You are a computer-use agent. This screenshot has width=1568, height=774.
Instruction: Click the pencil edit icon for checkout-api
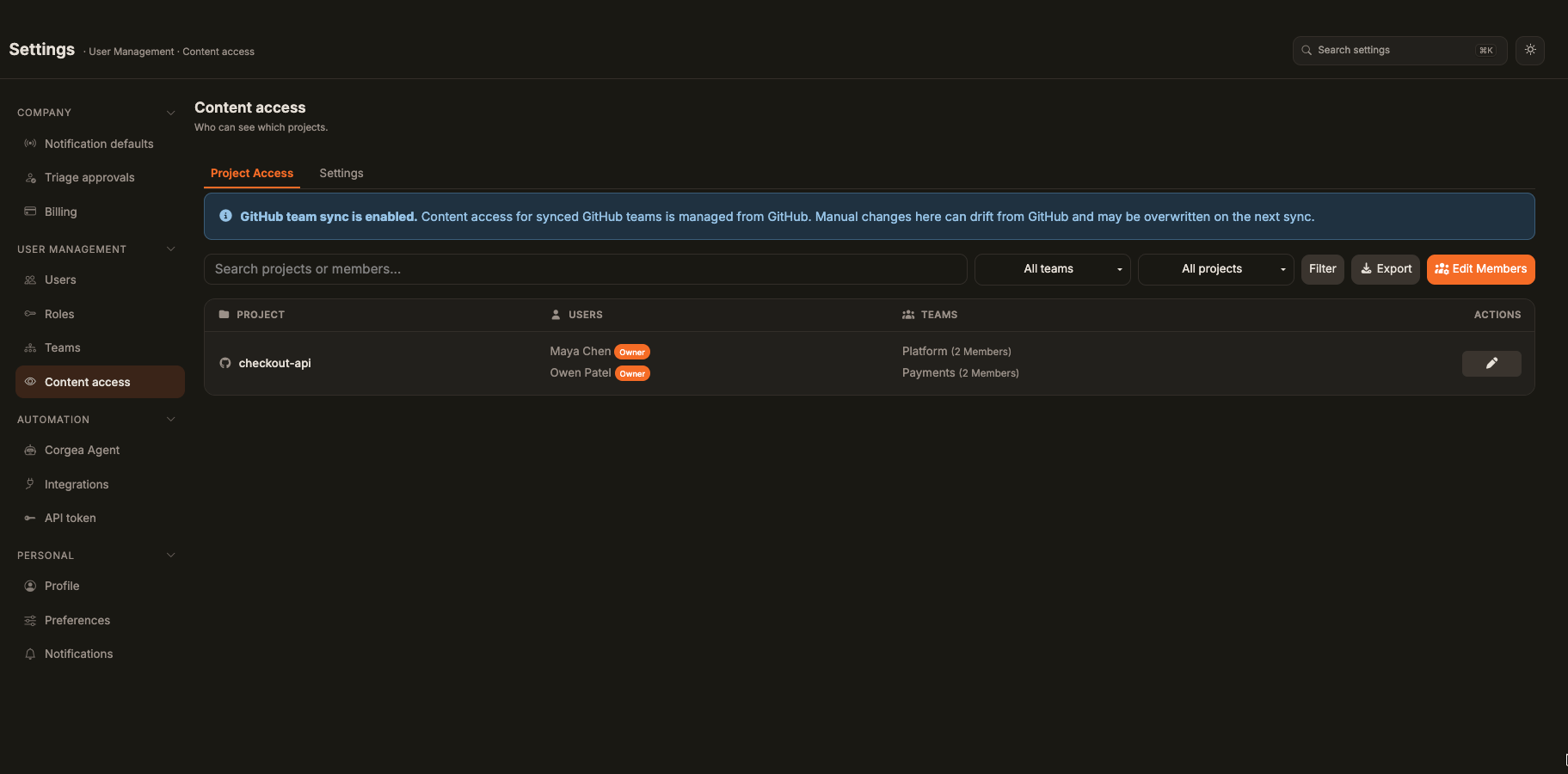tap(1491, 363)
